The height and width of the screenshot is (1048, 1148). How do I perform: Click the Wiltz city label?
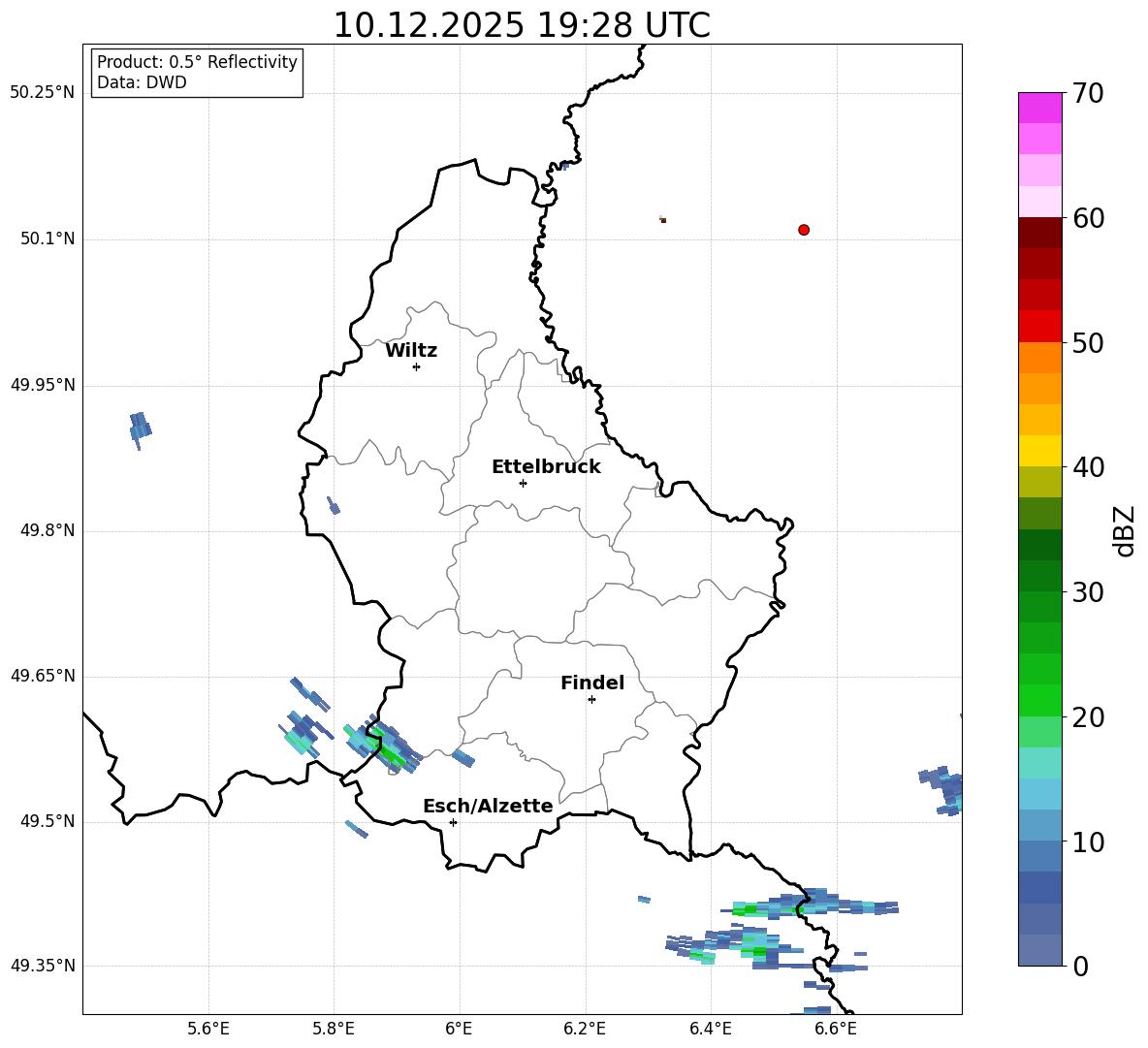coord(411,351)
